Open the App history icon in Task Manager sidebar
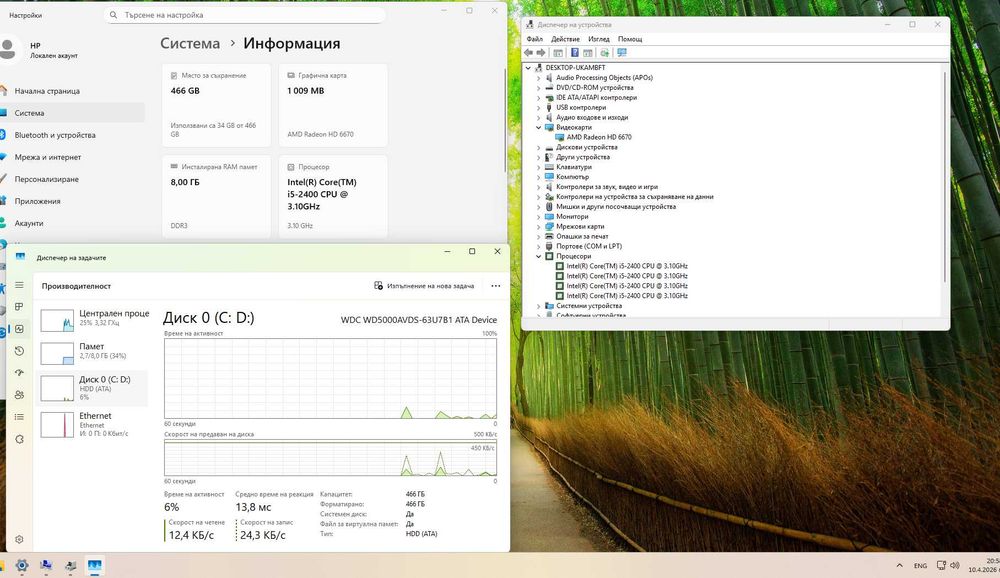Screen dimensions: 1000x578 [x=19, y=351]
